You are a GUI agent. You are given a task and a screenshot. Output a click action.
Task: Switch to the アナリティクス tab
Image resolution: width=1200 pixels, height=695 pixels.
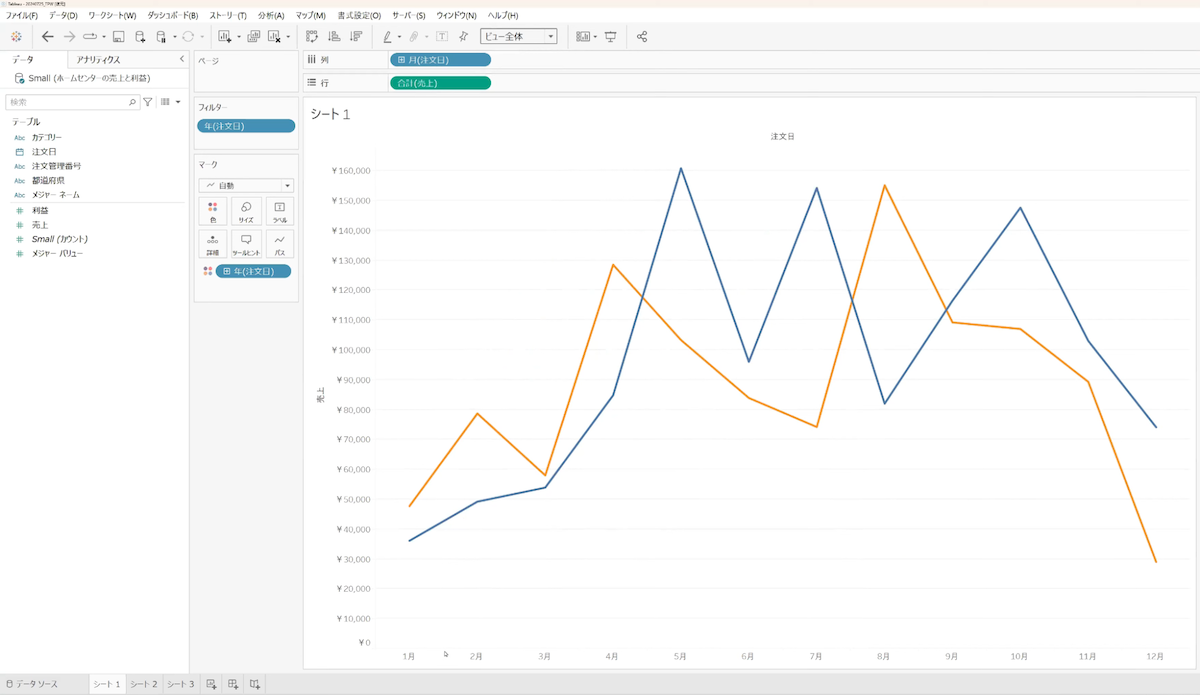(98, 60)
